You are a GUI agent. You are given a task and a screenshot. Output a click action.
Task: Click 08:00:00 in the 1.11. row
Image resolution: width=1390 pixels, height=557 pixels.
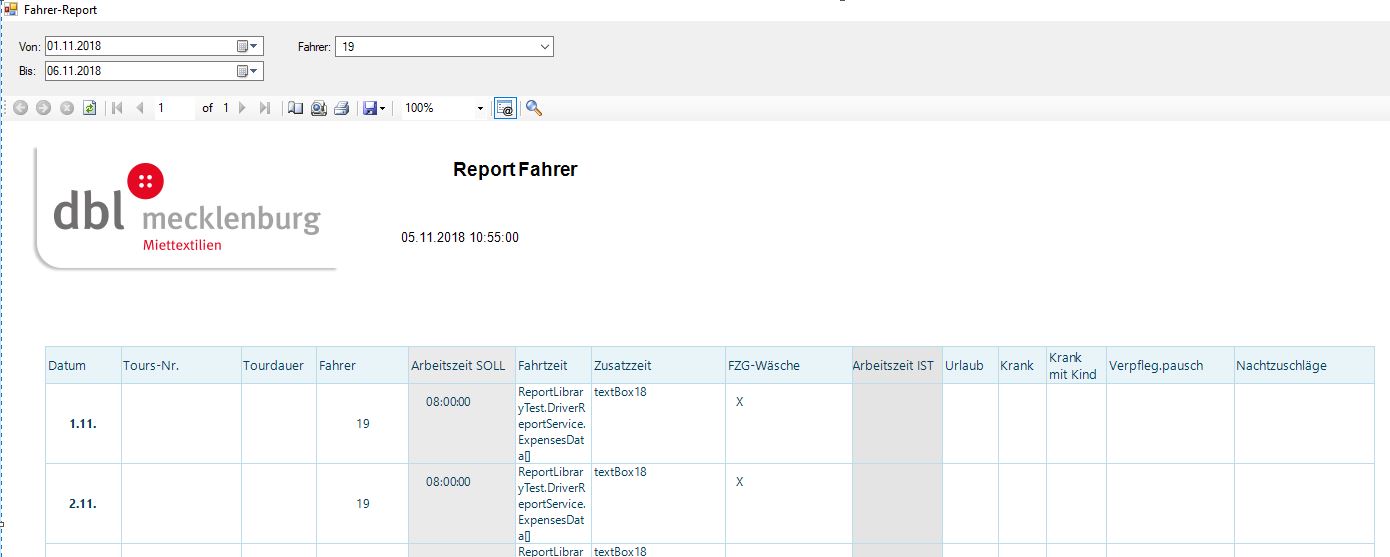click(x=448, y=401)
